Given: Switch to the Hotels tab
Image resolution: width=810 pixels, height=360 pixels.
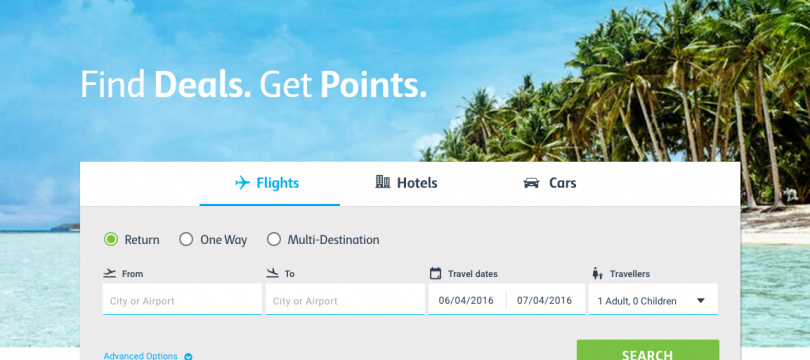Looking at the screenshot, I should tap(406, 183).
